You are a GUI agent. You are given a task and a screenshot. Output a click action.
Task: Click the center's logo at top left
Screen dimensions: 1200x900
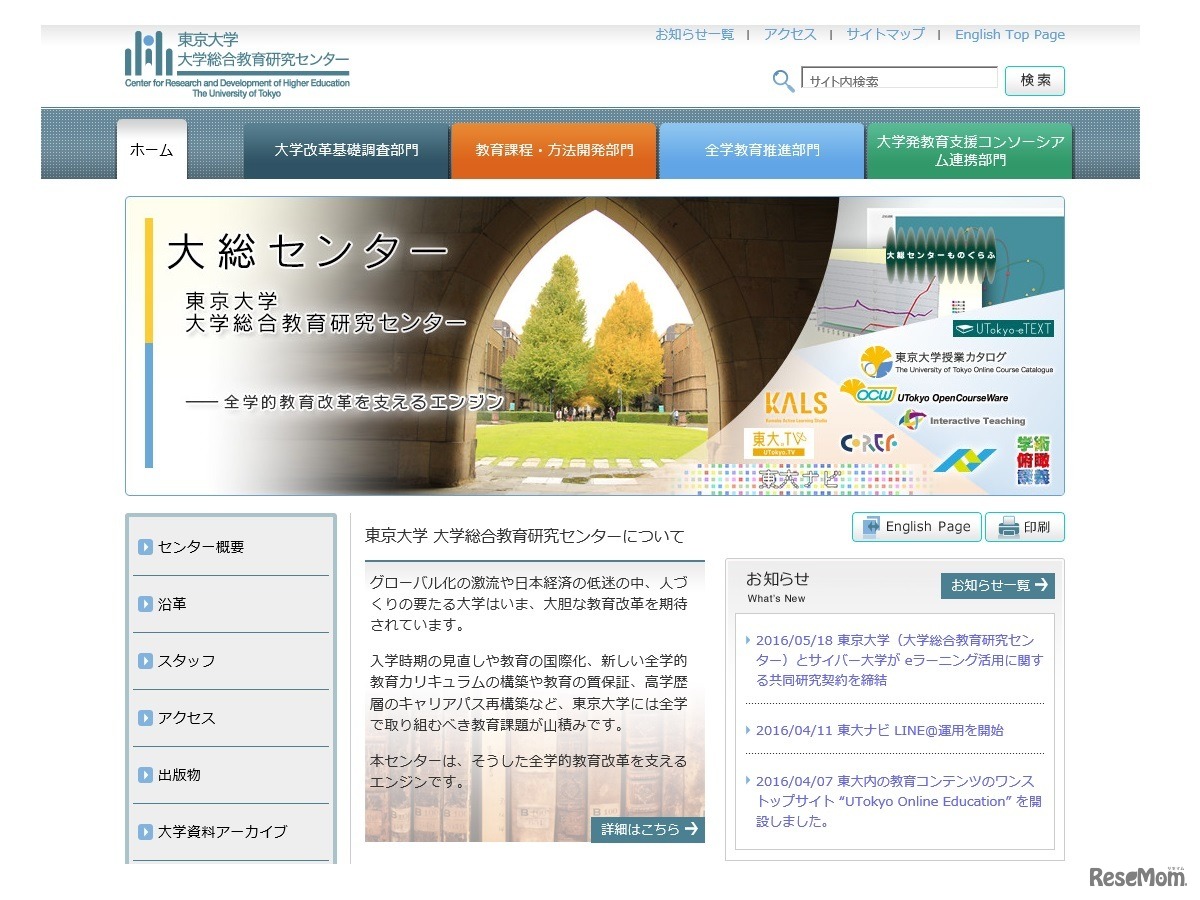(235, 60)
